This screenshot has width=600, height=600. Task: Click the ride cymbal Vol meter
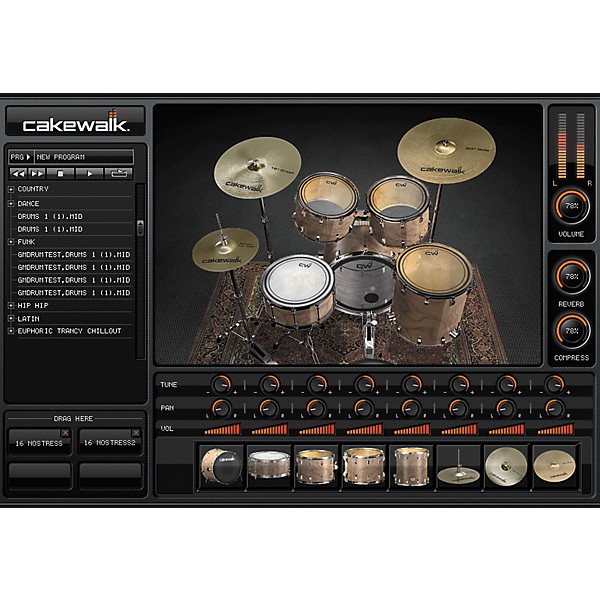coord(555,430)
